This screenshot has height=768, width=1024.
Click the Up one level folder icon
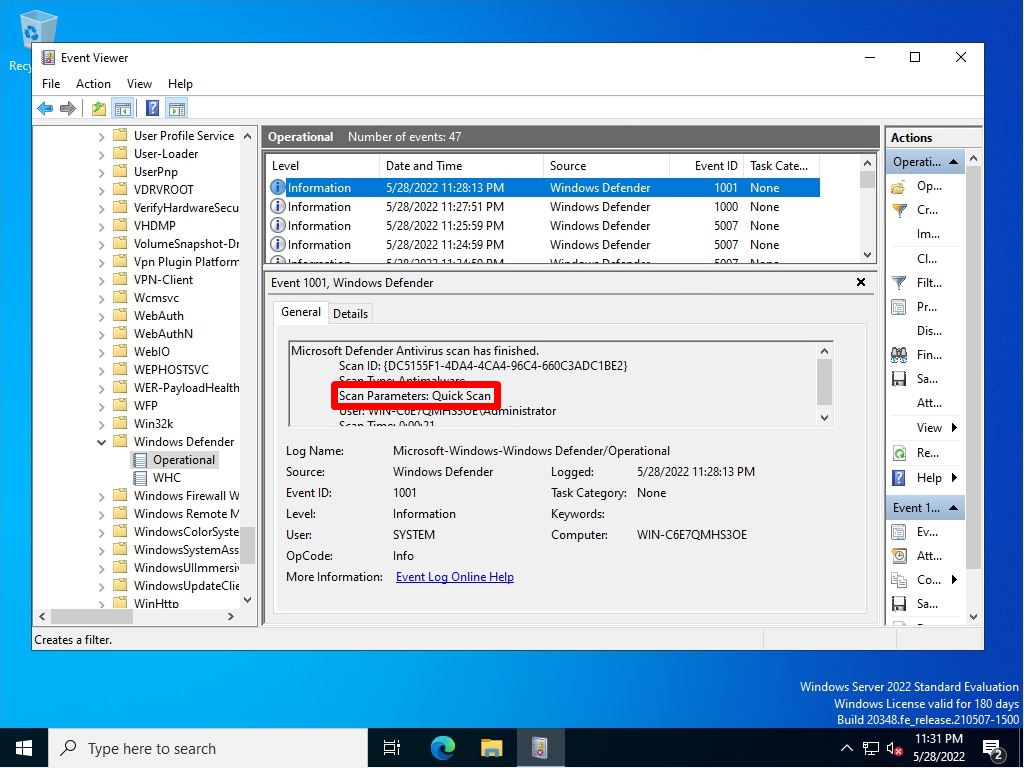[x=99, y=108]
